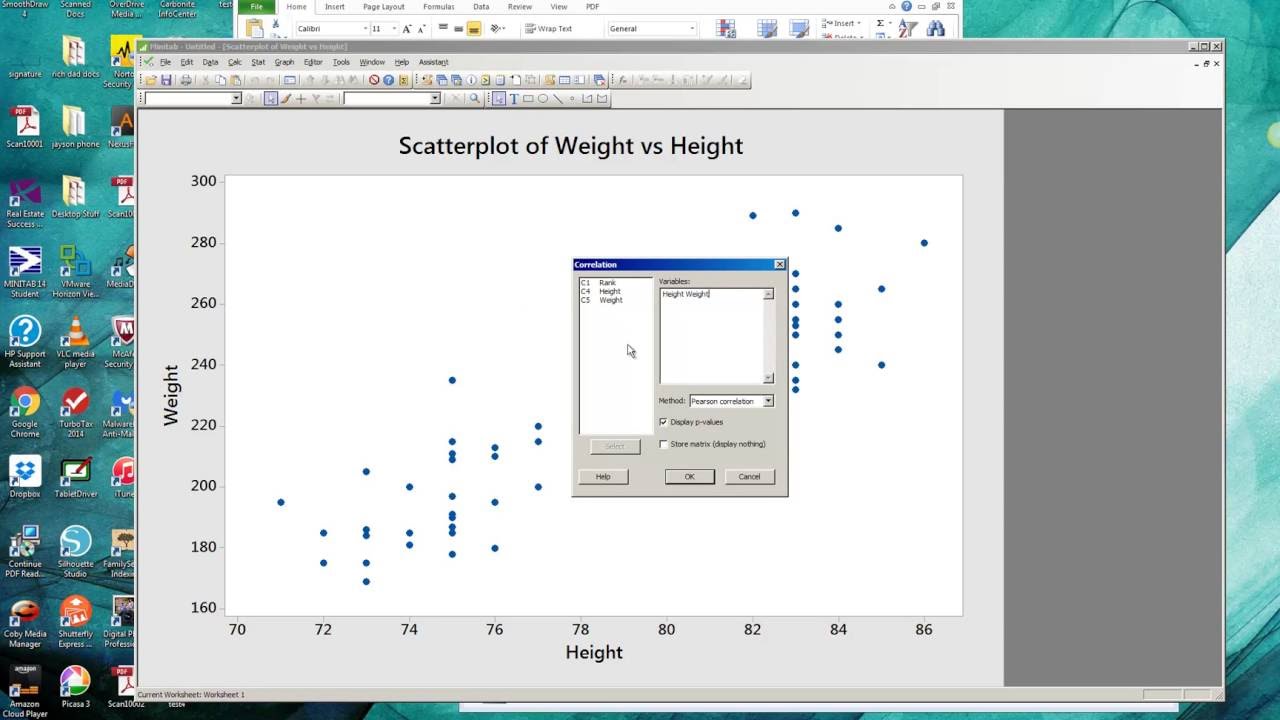This screenshot has height=720, width=1280.
Task: Toggle the Display p-values checkbox
Action: point(663,422)
